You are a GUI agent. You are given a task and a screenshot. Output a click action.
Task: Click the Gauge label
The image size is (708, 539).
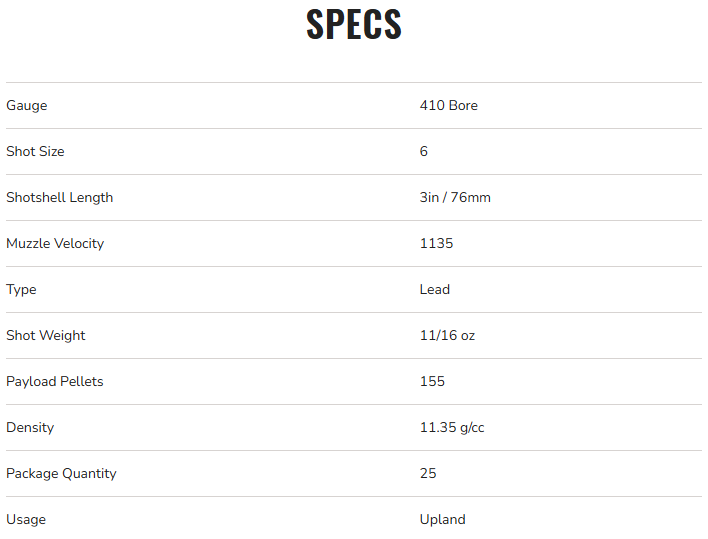27,105
